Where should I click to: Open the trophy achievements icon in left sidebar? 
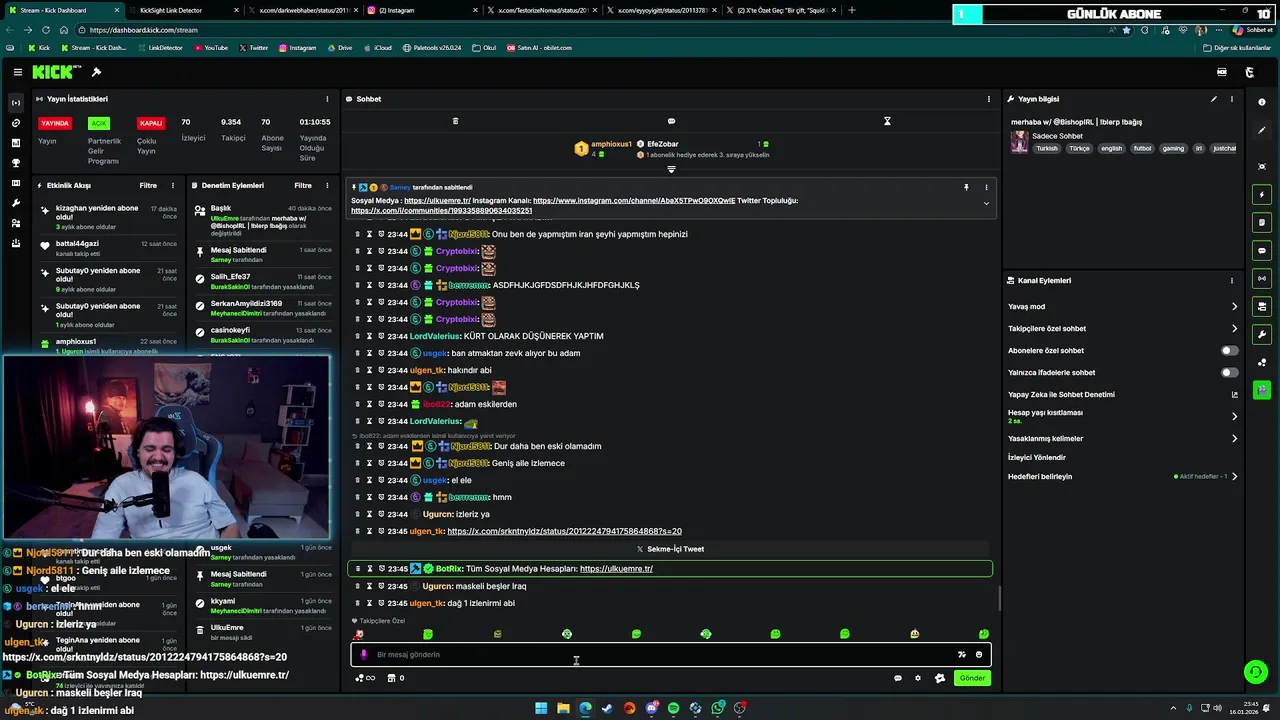click(15, 163)
